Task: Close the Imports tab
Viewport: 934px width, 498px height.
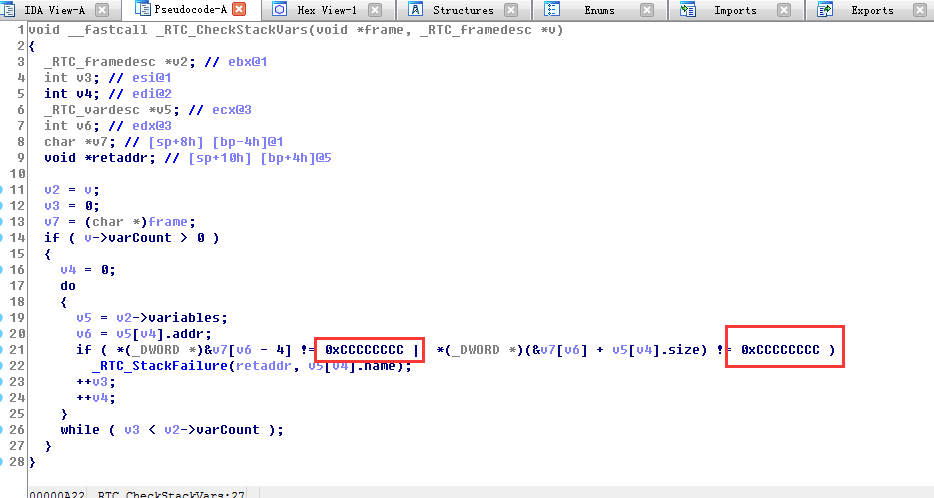Action: point(784,10)
